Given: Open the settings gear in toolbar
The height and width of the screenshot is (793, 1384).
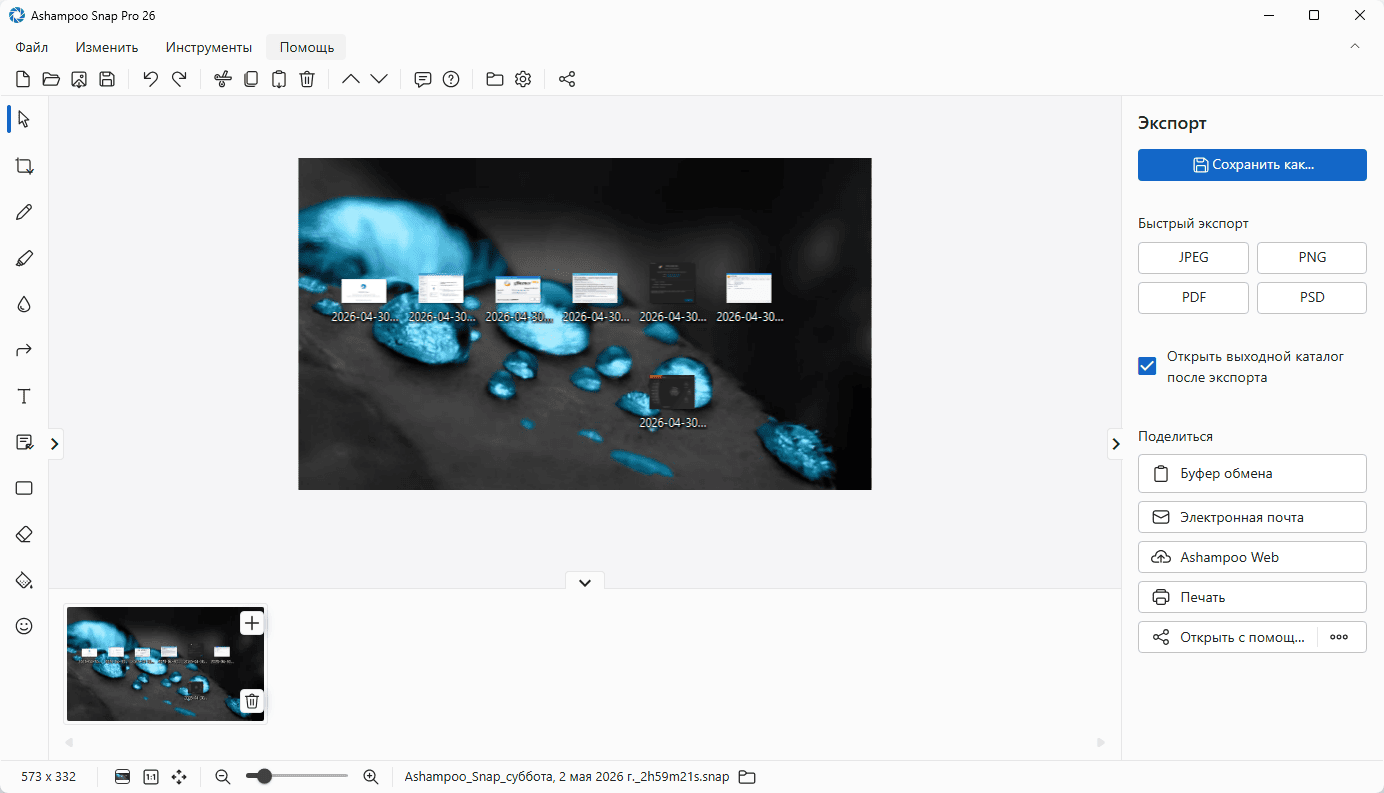Looking at the screenshot, I should tap(523, 79).
